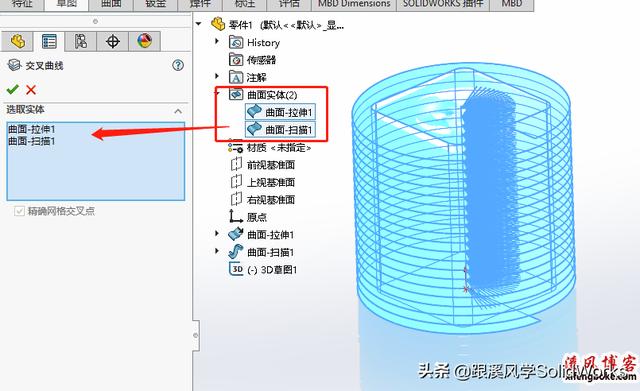
Task: Click the help question mark icon
Action: [178, 65]
